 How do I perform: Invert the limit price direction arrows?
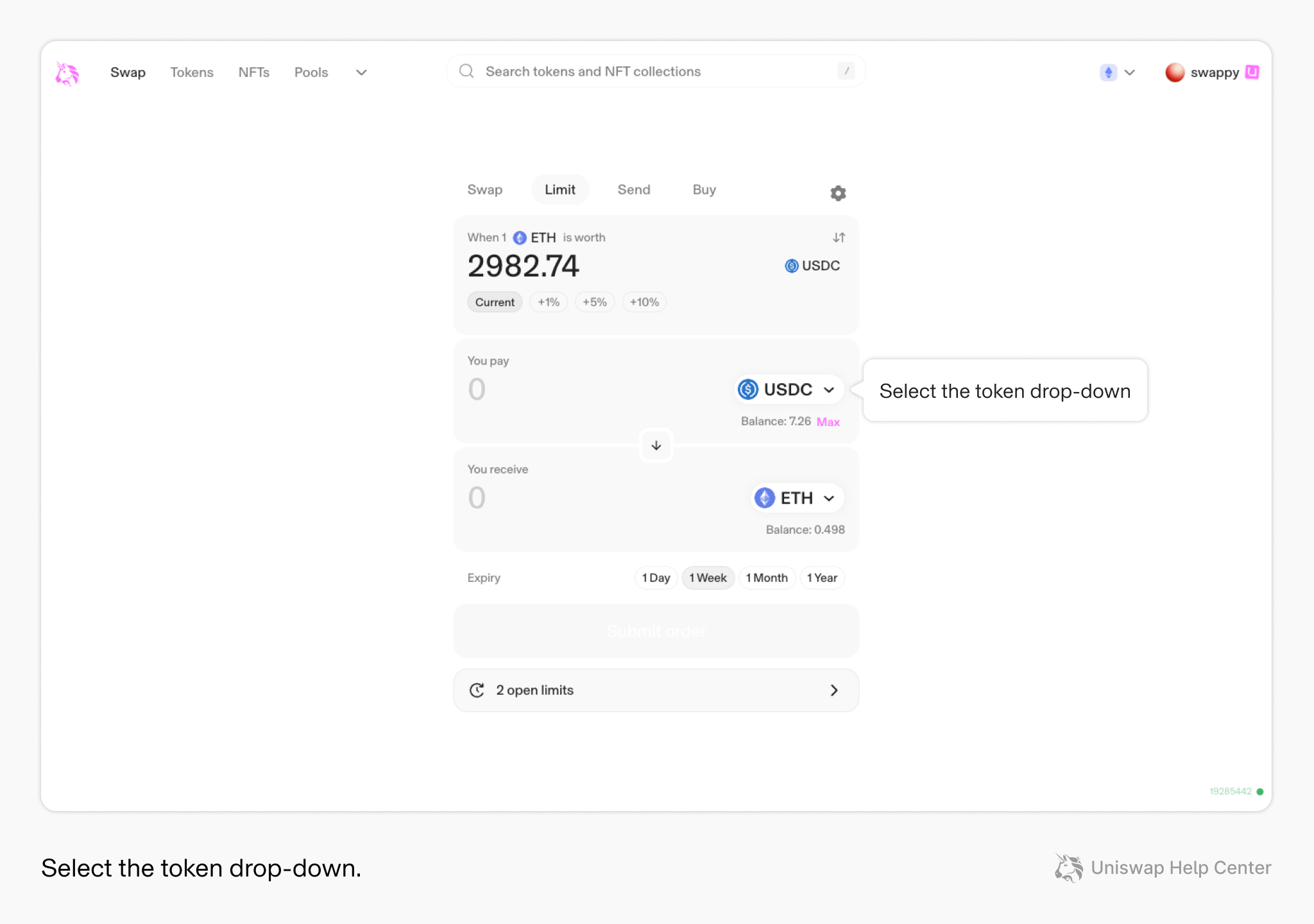[x=839, y=237]
